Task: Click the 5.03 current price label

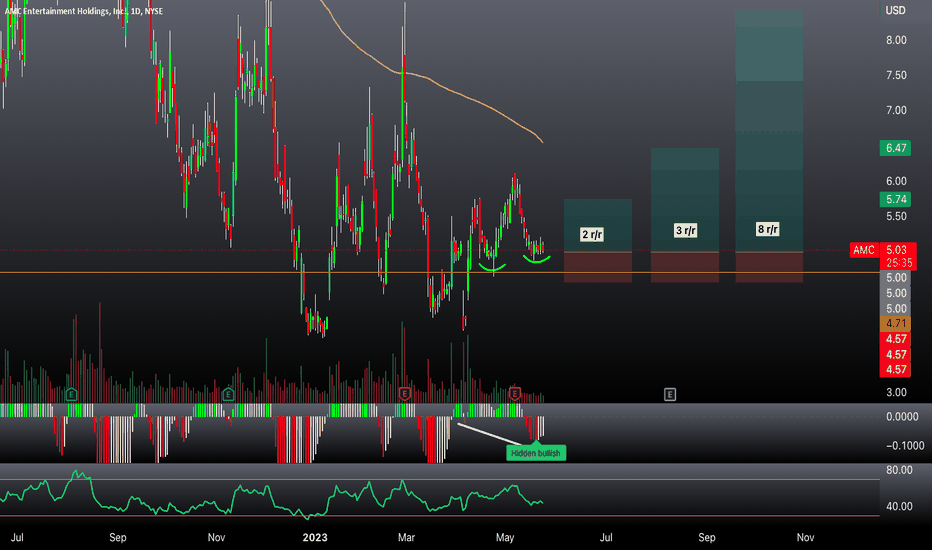Action: [896, 250]
